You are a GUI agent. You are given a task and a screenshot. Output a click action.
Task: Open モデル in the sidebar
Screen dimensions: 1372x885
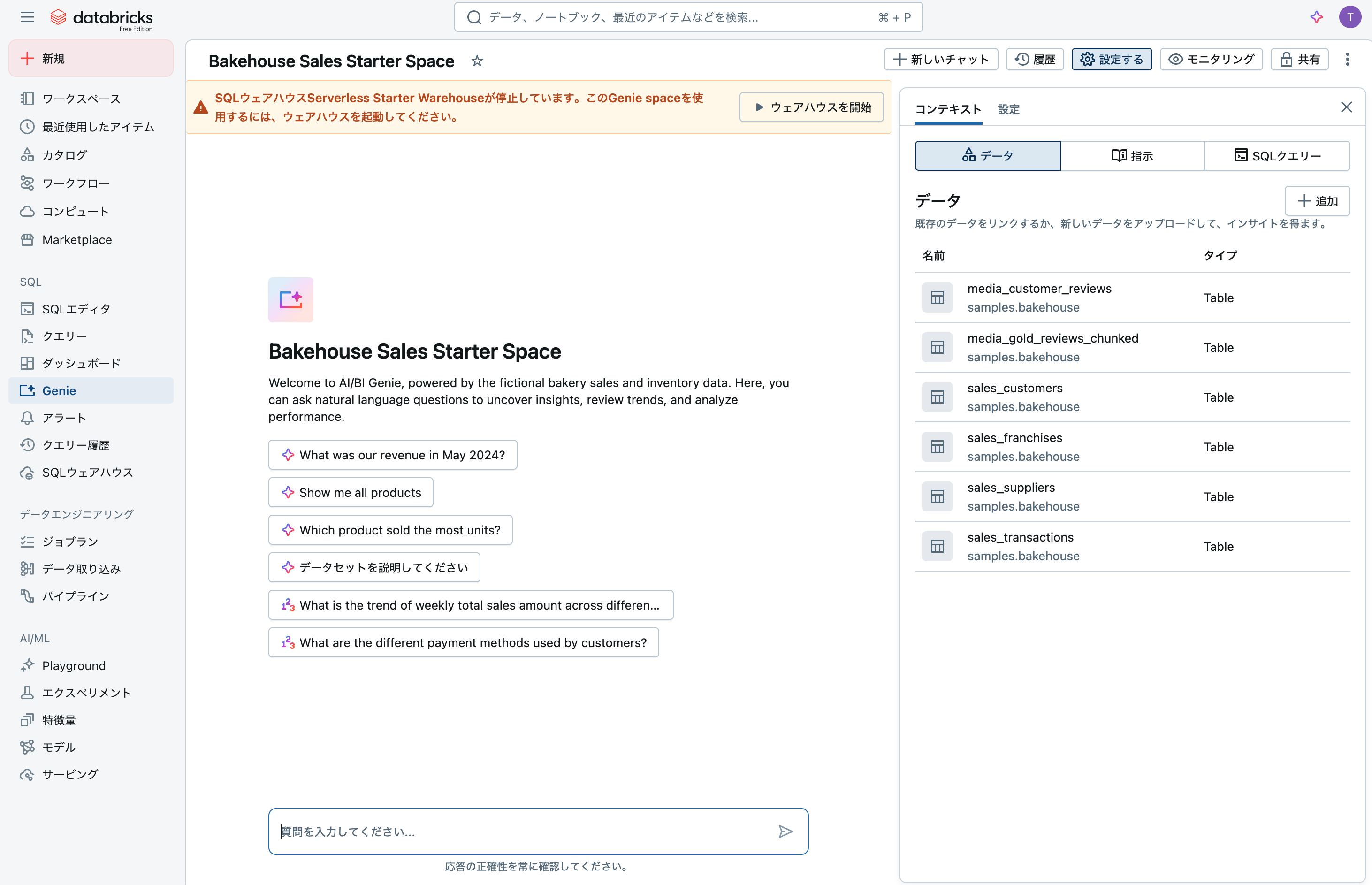91,747
